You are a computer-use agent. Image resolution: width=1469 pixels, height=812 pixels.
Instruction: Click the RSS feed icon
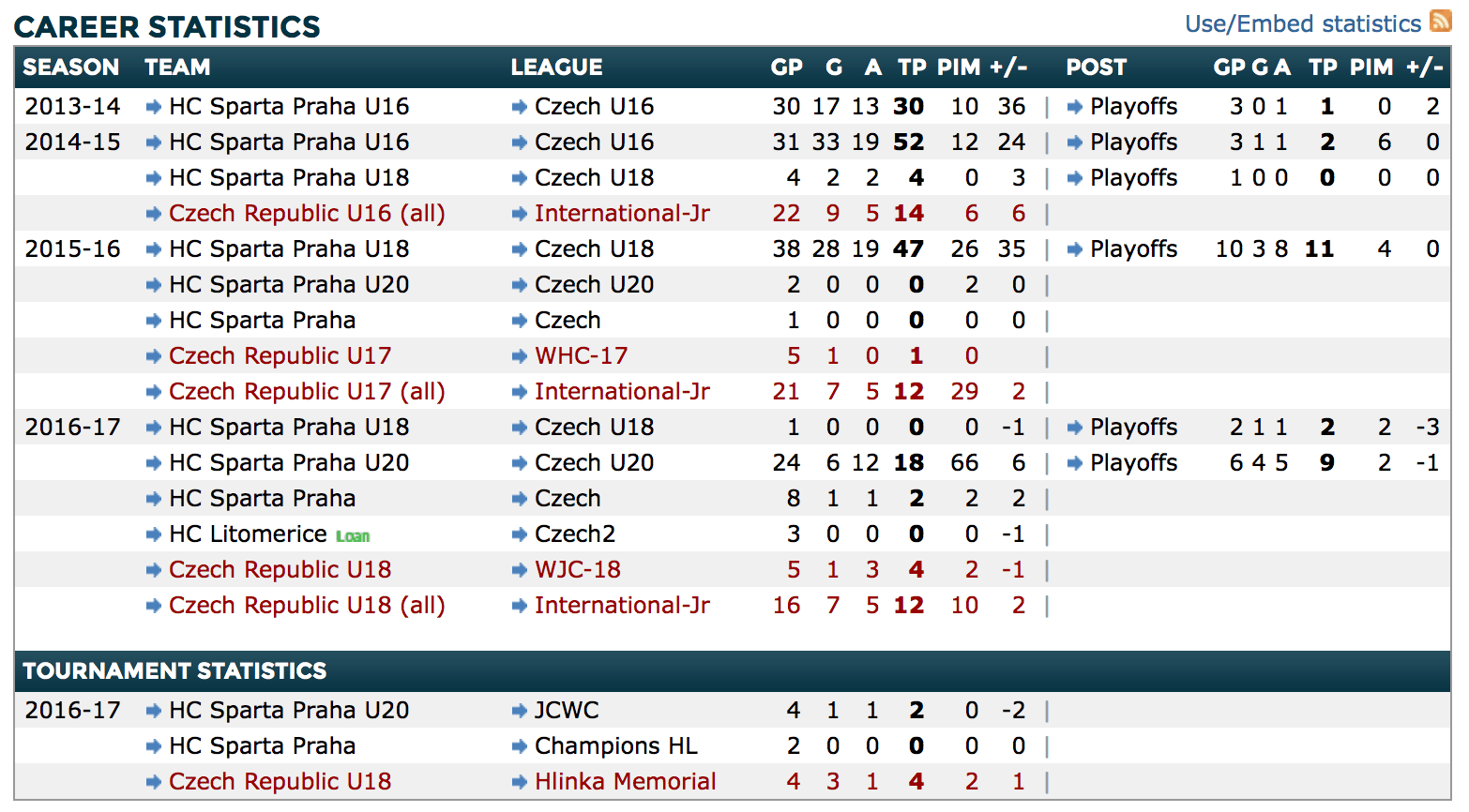tap(1440, 21)
